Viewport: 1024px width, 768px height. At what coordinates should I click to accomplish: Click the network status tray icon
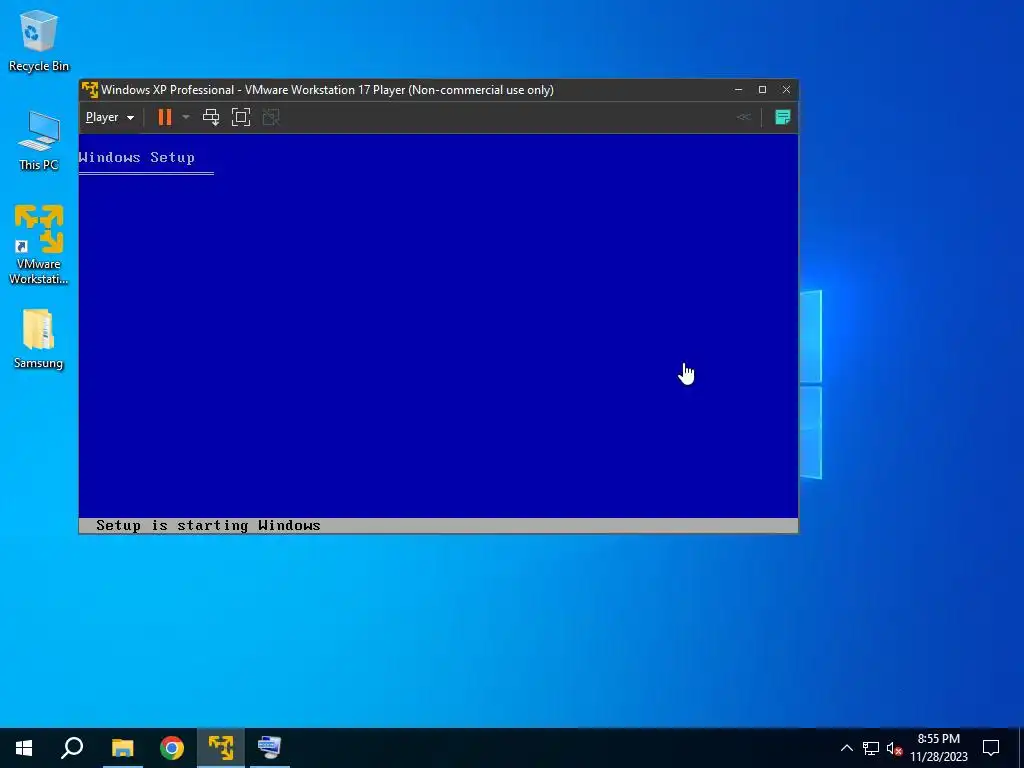(871, 748)
